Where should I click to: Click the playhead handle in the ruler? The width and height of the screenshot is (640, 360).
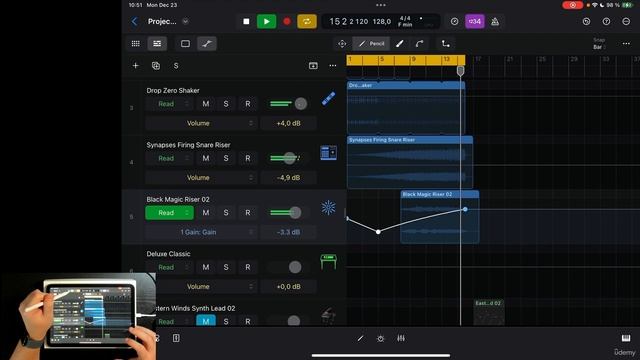460,71
